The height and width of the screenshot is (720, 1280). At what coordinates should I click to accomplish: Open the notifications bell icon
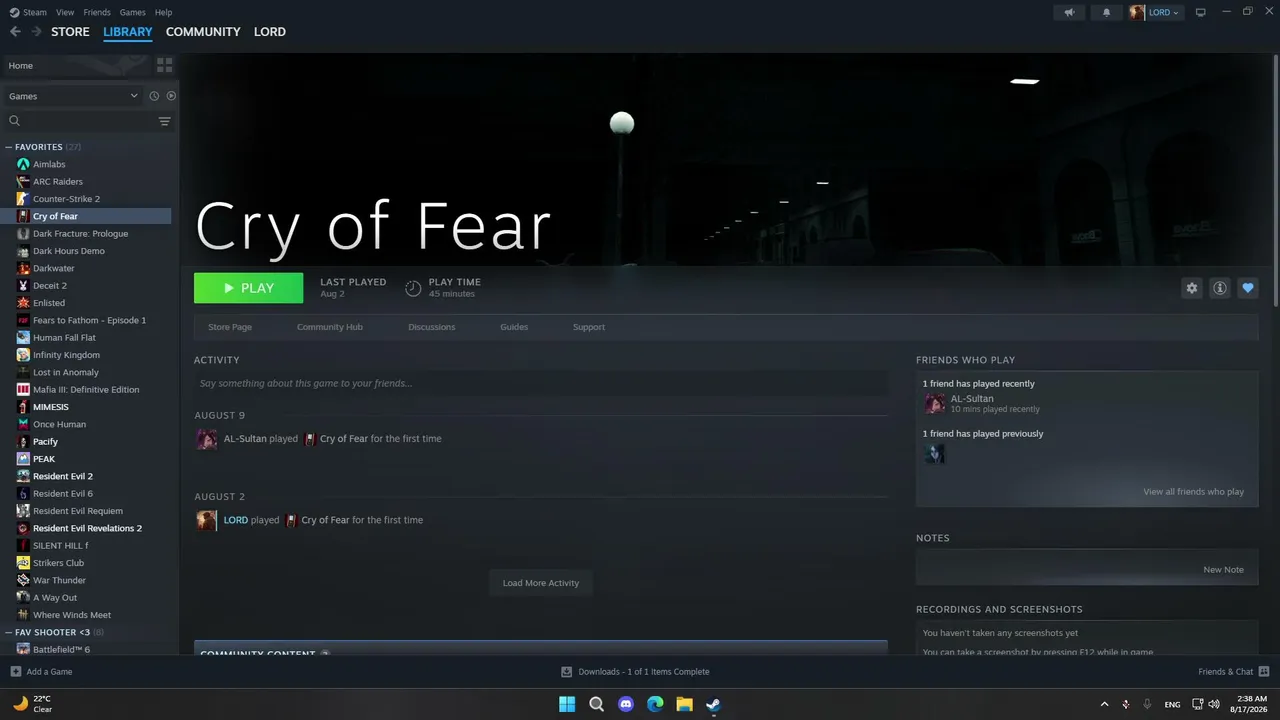click(x=1106, y=12)
